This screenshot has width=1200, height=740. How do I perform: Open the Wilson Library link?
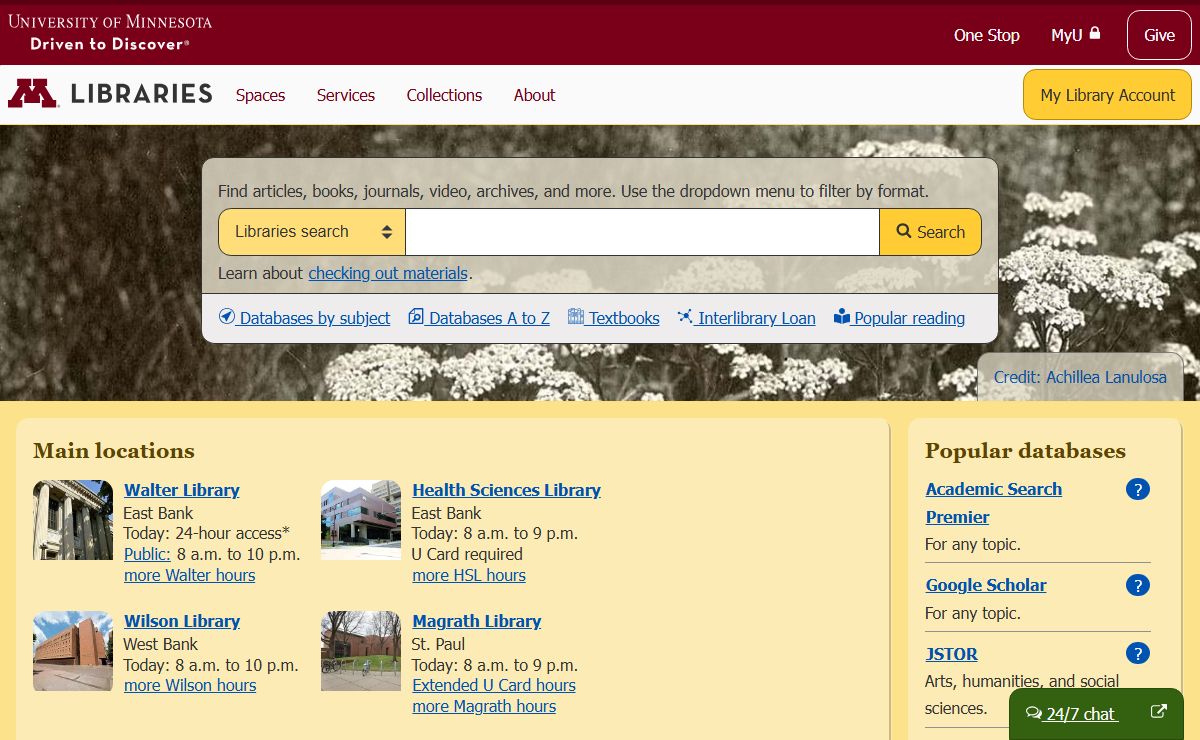(182, 621)
